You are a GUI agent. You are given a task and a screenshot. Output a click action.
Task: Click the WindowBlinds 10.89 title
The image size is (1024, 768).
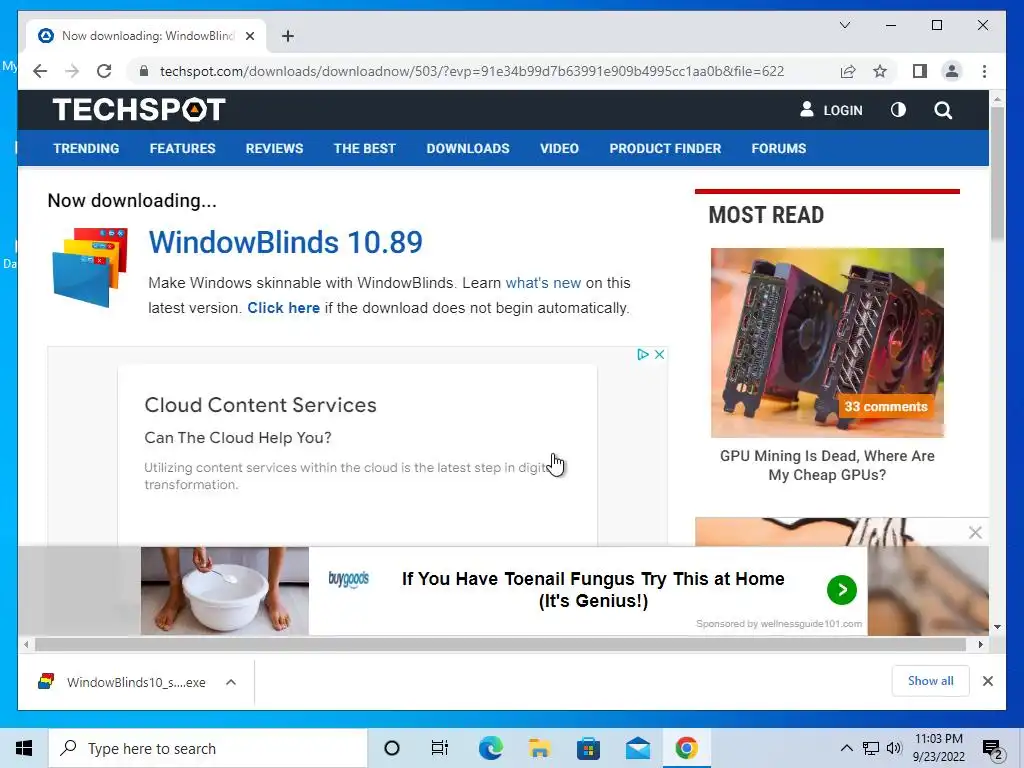point(285,242)
